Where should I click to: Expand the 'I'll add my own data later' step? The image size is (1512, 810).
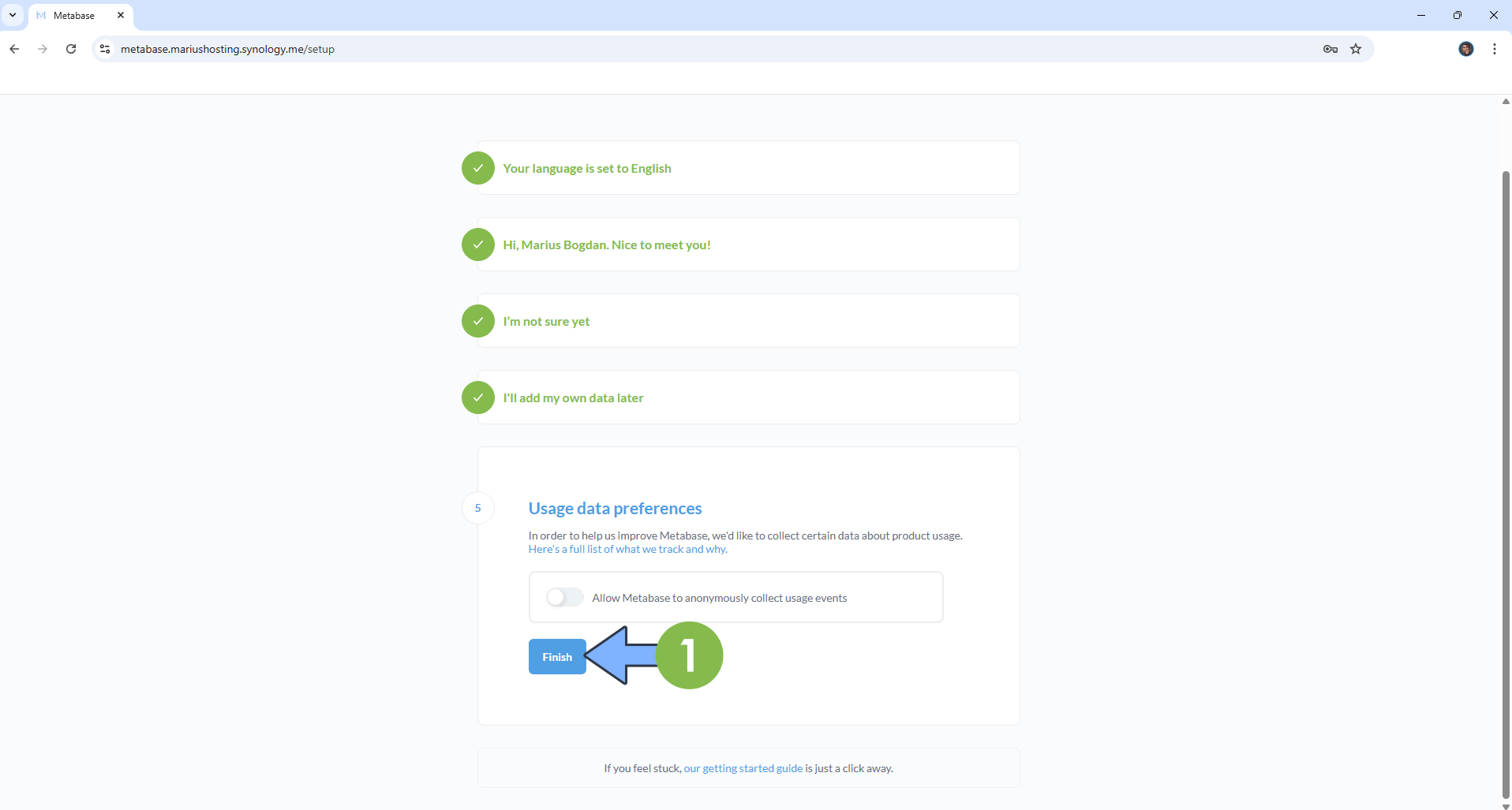coord(573,398)
